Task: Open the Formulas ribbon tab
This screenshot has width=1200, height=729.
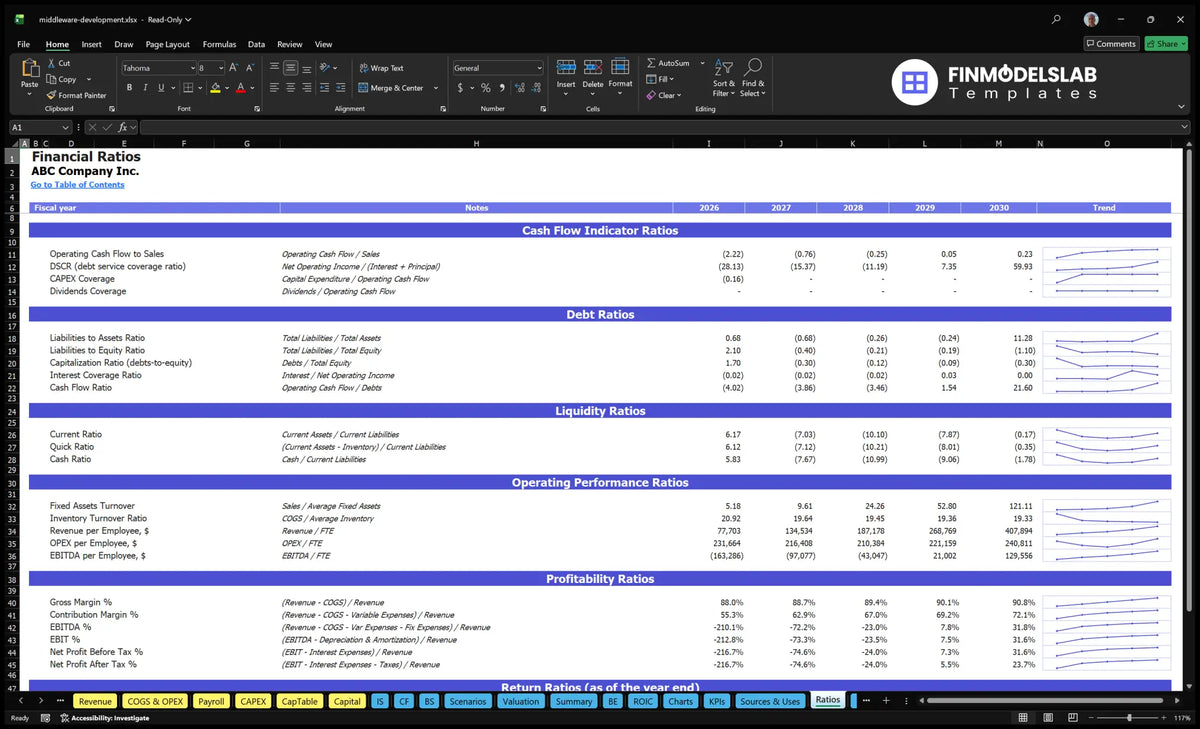Action: tap(219, 44)
